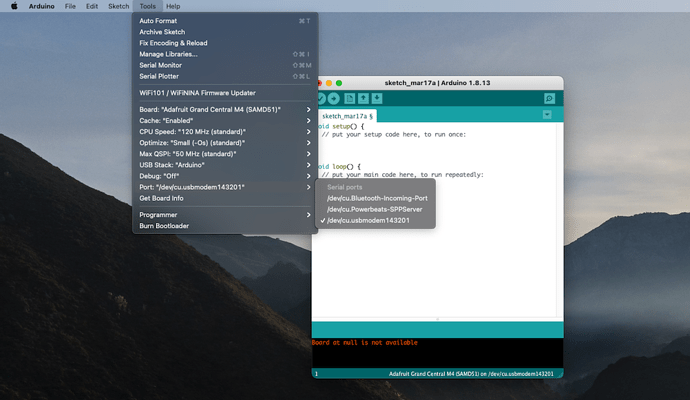
Task: Select Archive Sketch
Action: click(225, 32)
